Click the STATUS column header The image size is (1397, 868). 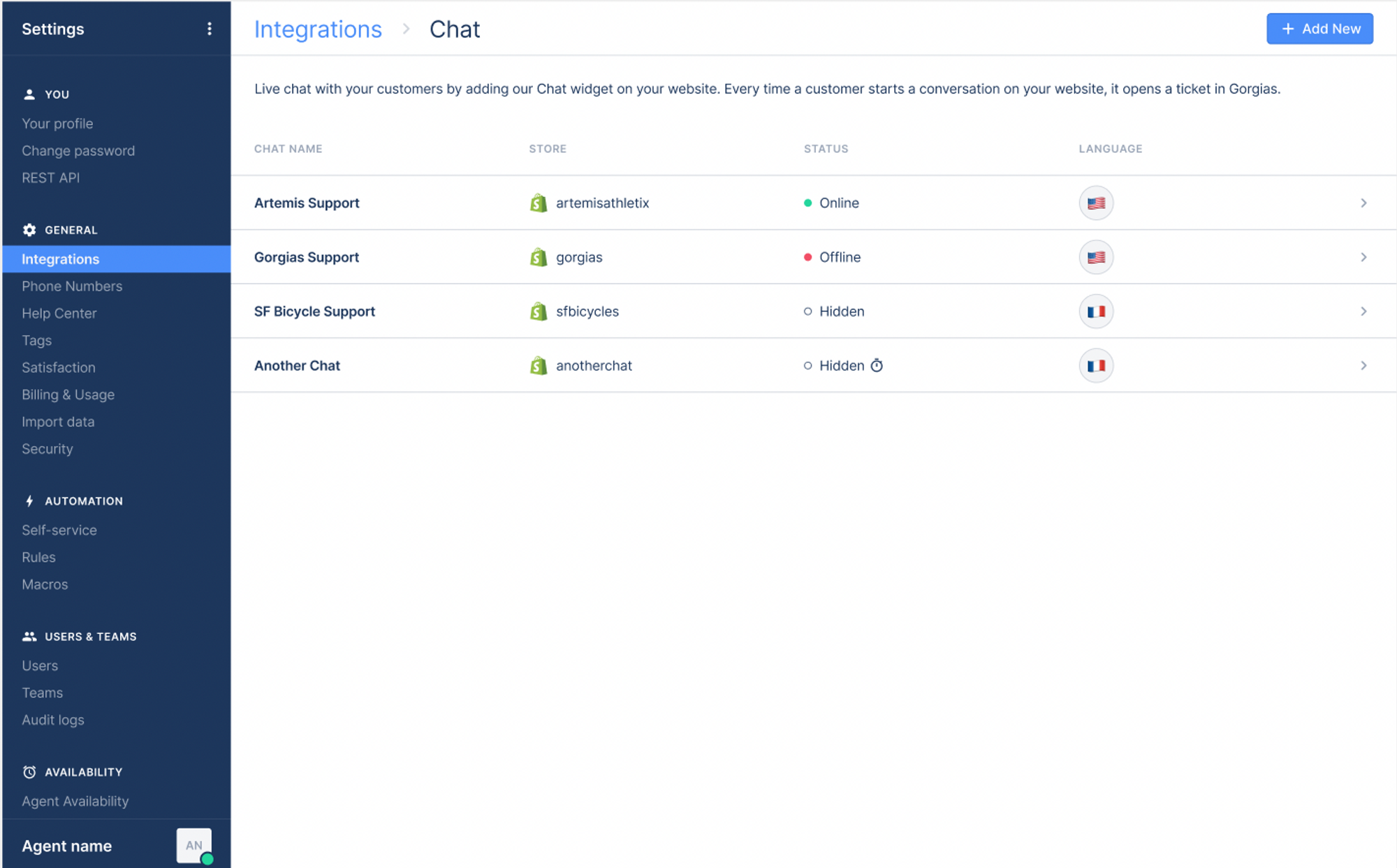826,149
